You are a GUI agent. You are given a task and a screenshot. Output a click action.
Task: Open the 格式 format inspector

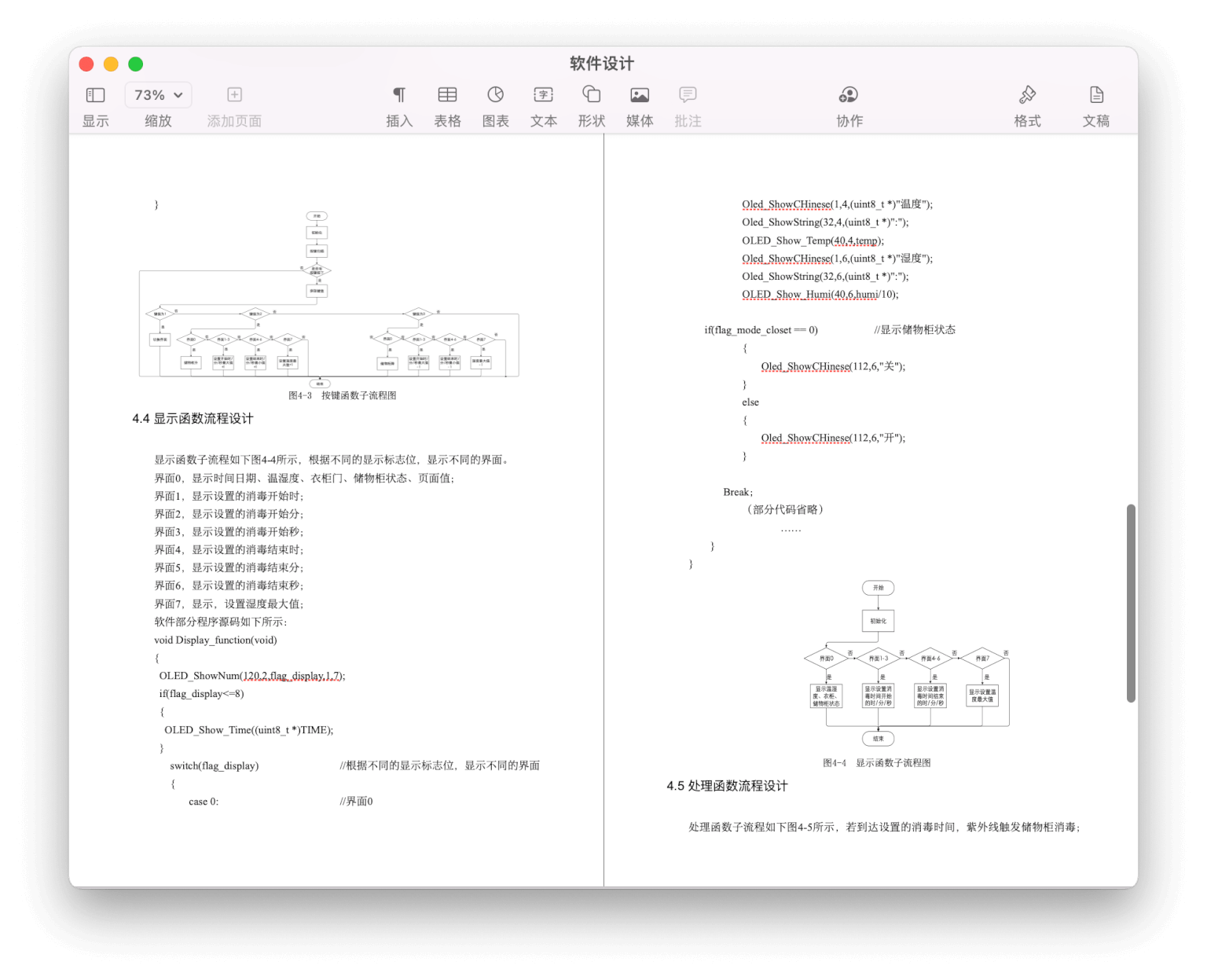tap(1027, 95)
